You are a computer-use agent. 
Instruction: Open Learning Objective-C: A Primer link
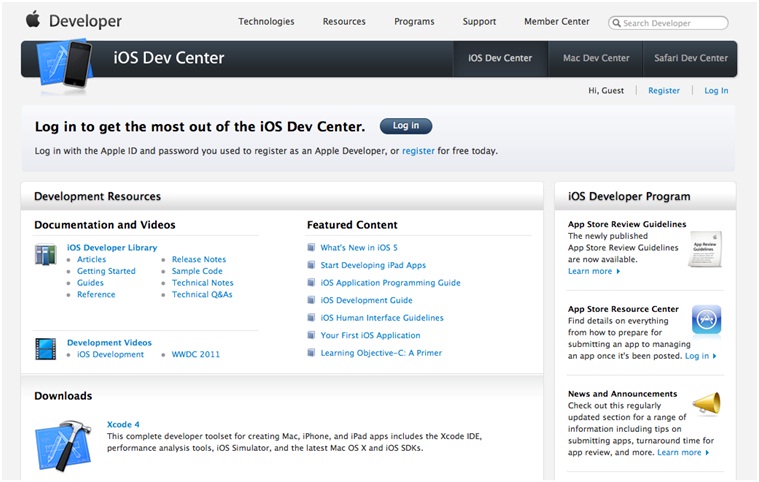(381, 353)
